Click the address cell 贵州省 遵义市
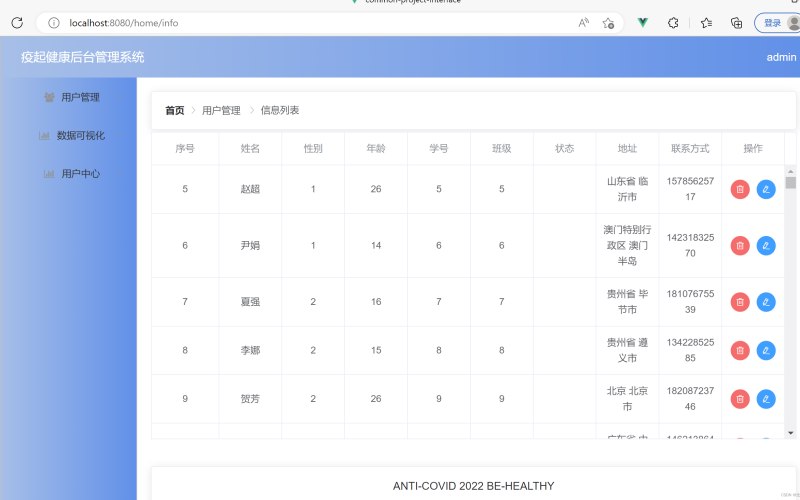The image size is (800, 500). tap(627, 350)
